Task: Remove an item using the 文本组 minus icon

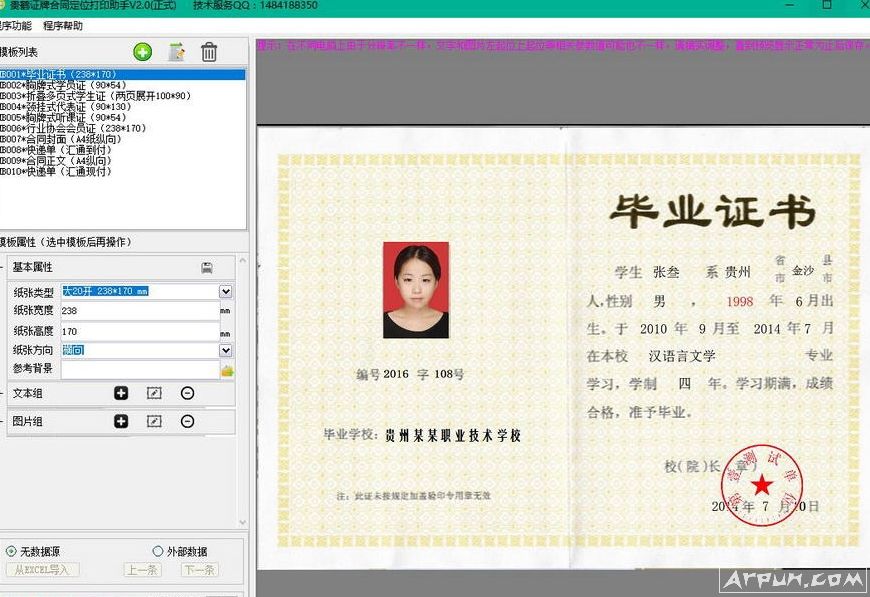Action: (187, 393)
